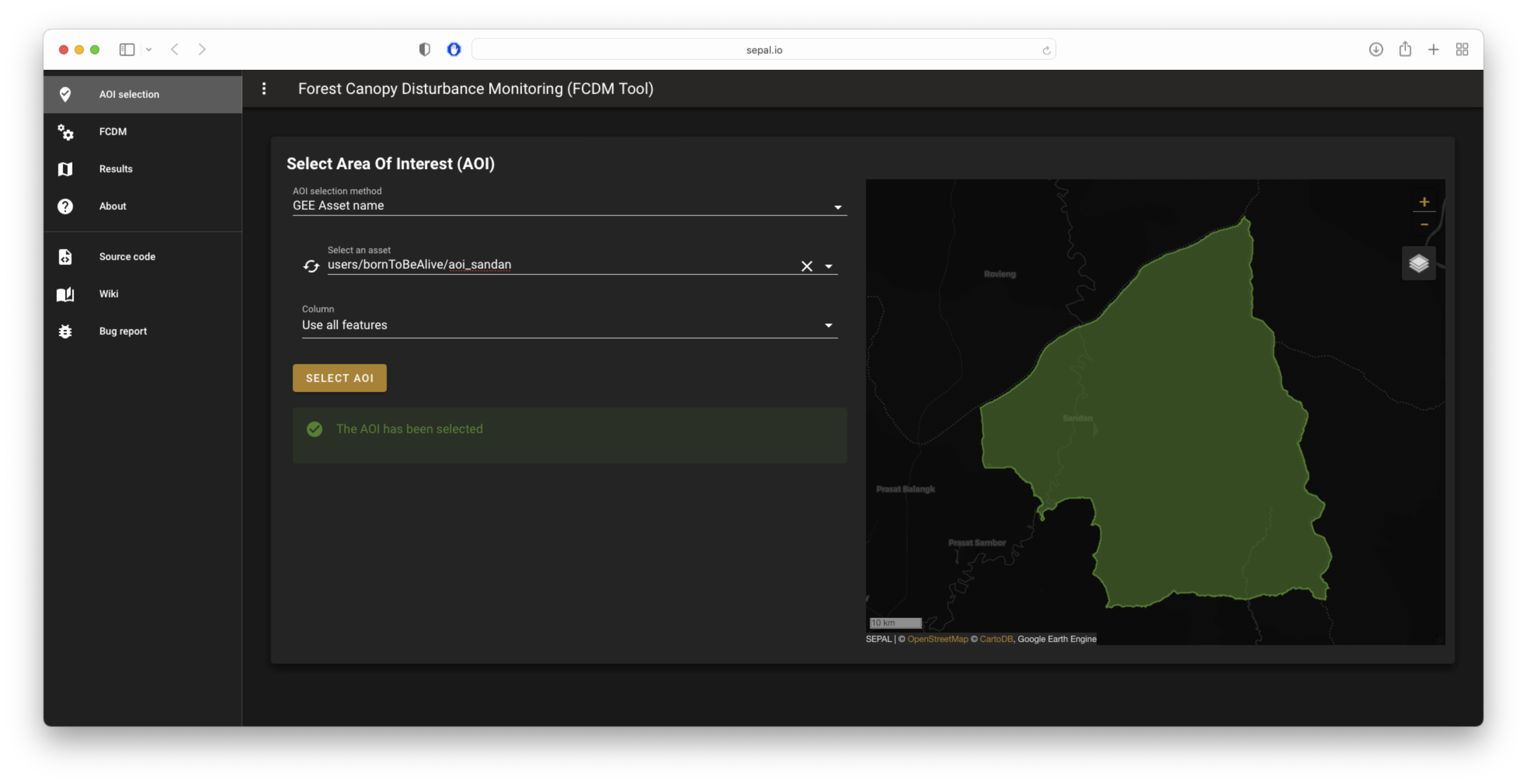
Task: Go to the Results section
Action: (x=116, y=169)
